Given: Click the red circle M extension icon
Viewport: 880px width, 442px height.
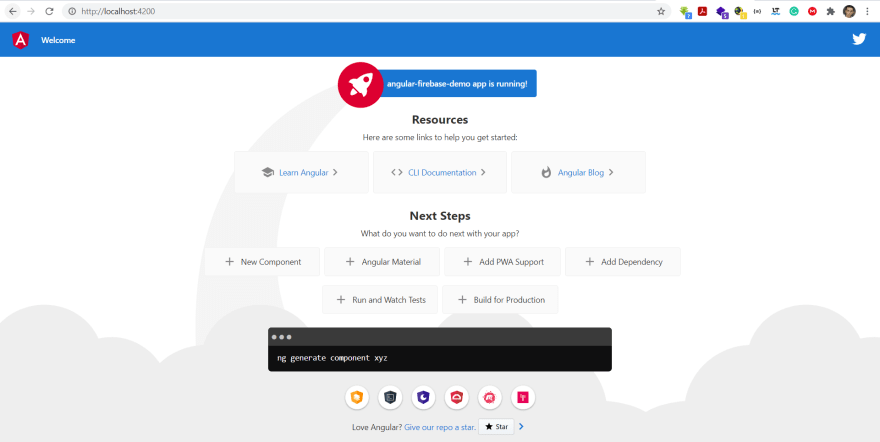Looking at the screenshot, I should (812, 11).
